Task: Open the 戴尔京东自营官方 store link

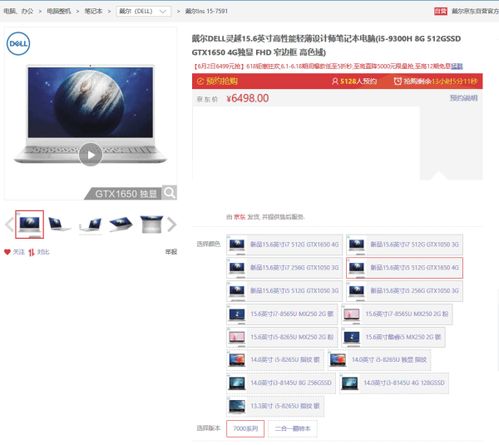Action: [x=475, y=11]
